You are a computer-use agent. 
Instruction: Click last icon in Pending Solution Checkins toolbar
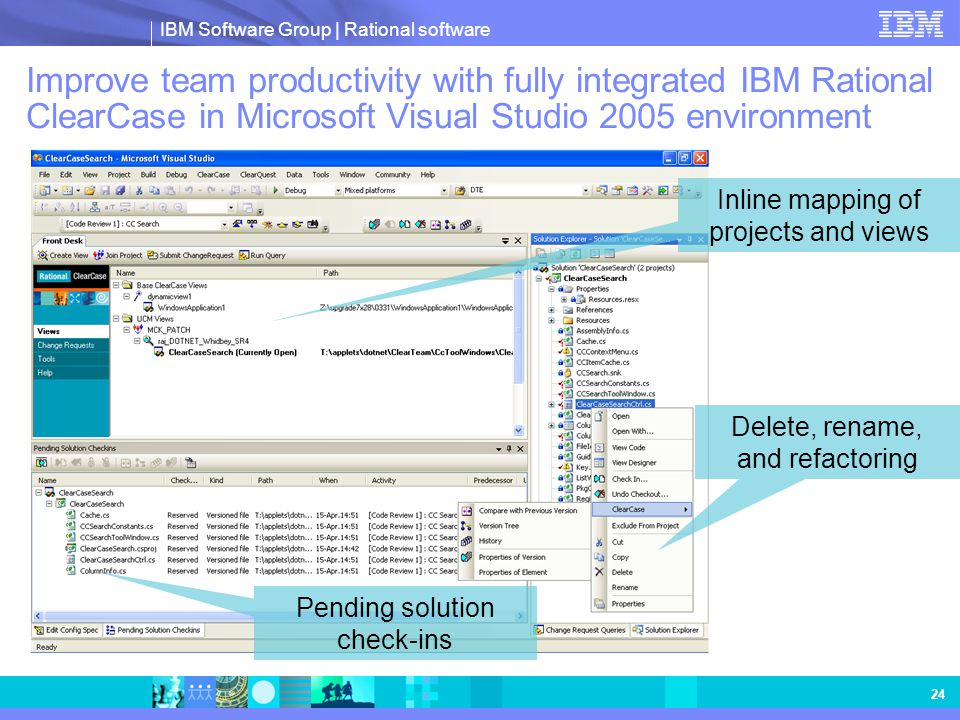click(x=190, y=463)
